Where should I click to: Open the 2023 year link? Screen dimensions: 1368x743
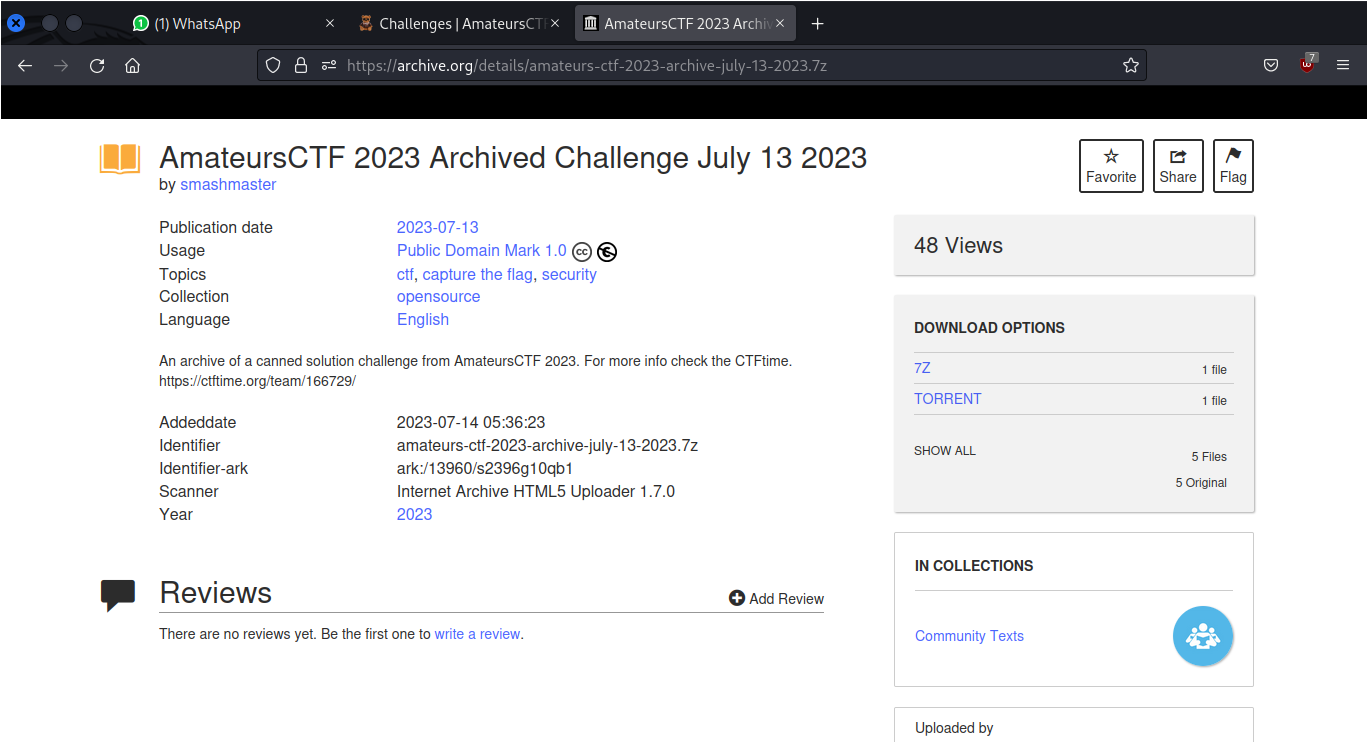tap(414, 514)
